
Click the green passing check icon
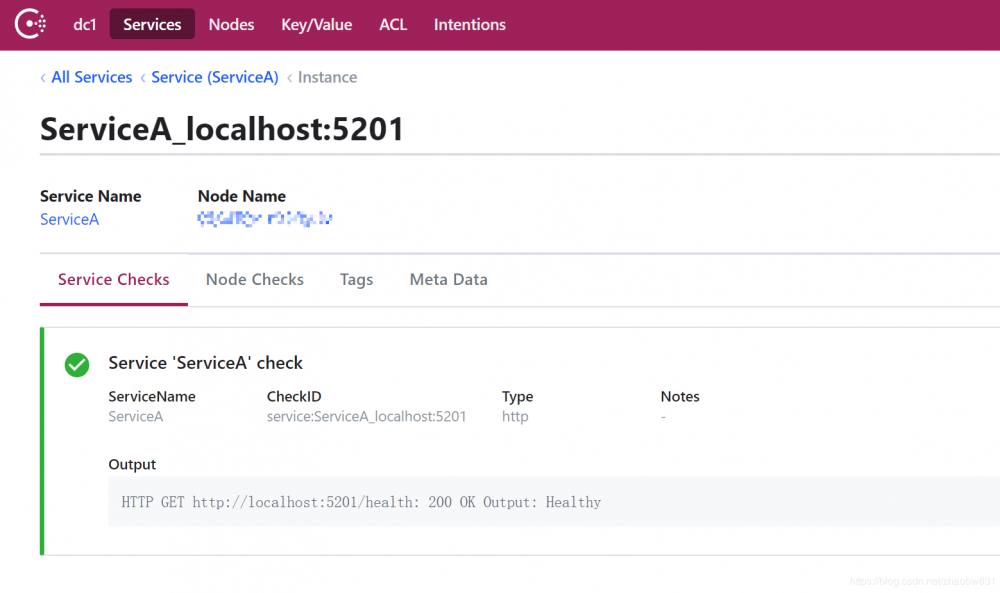click(77, 365)
